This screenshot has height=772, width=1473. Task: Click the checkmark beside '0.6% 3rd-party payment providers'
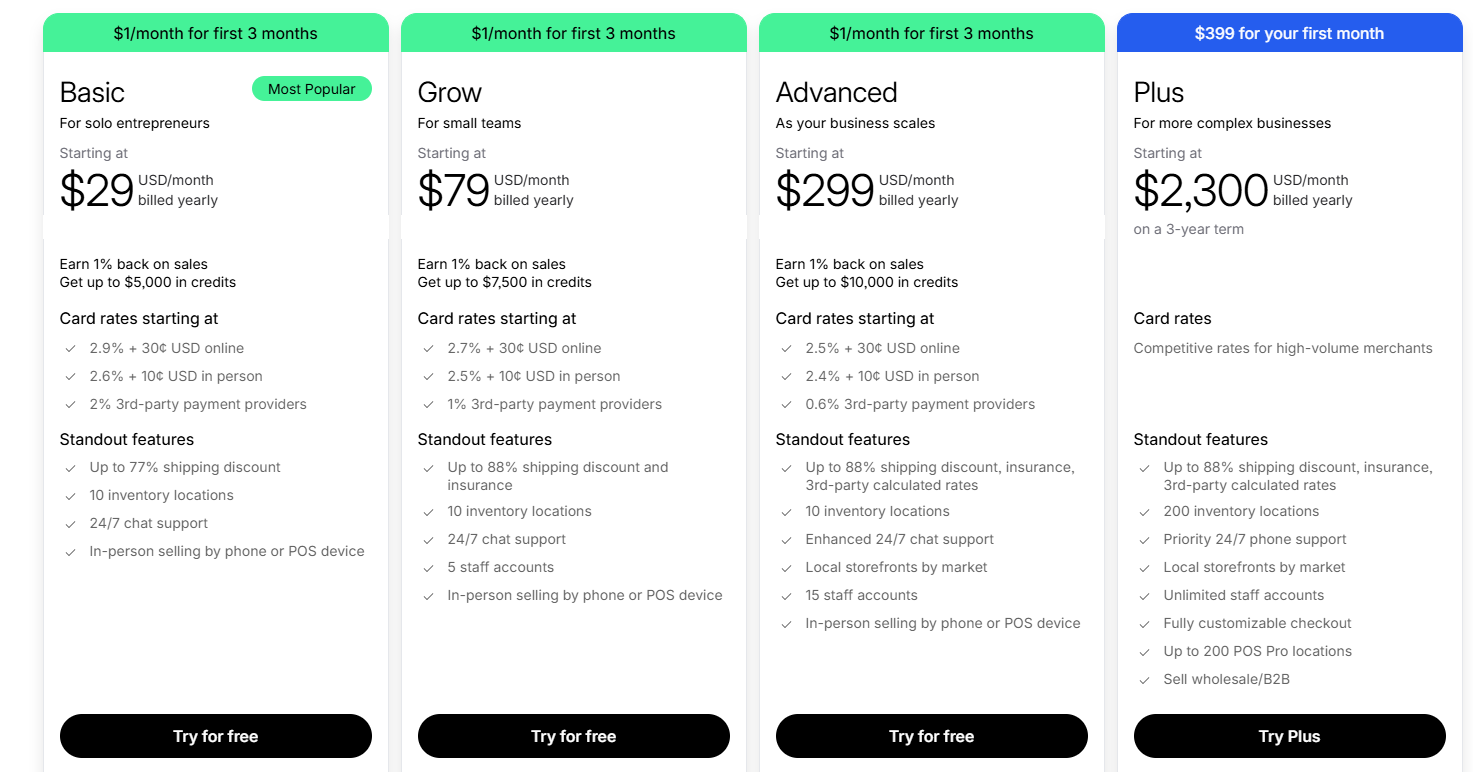[786, 404]
